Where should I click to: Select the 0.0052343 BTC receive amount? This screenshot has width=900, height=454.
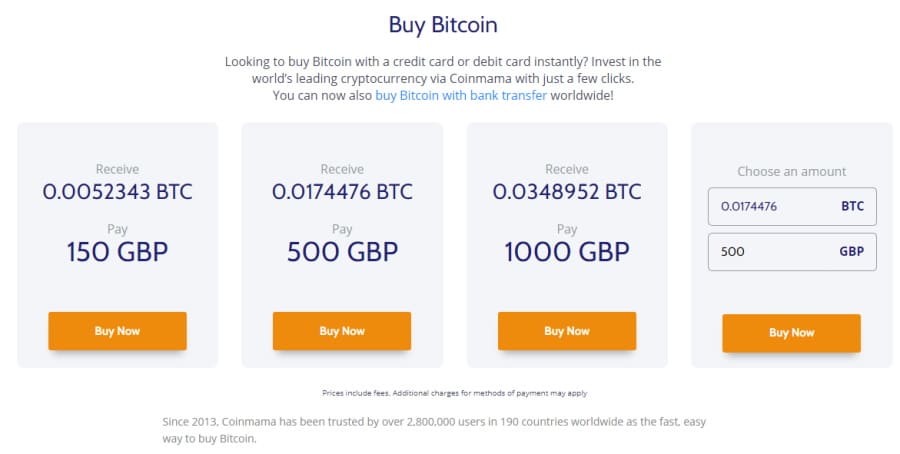point(117,192)
